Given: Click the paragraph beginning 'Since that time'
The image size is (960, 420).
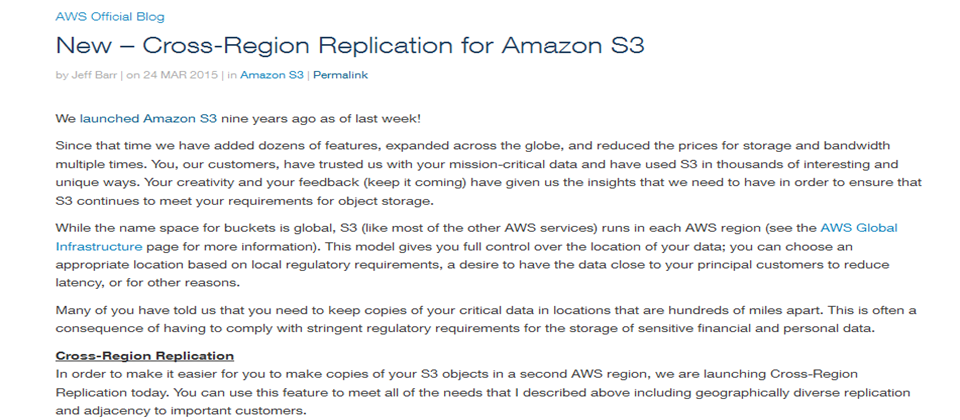Looking at the screenshot, I should point(489,173).
